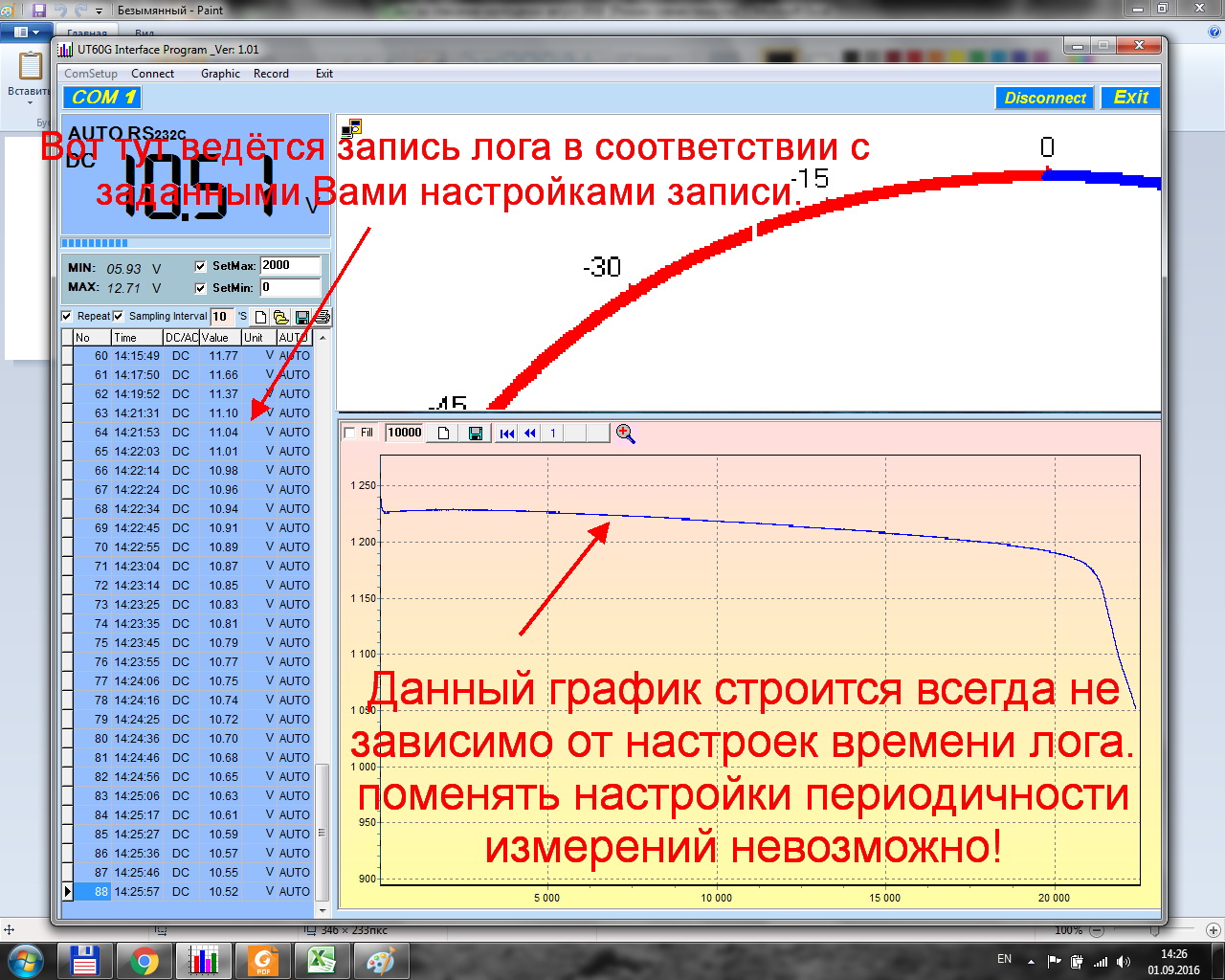
Task: Toggle the SetMin checkbox
Action: point(201,288)
